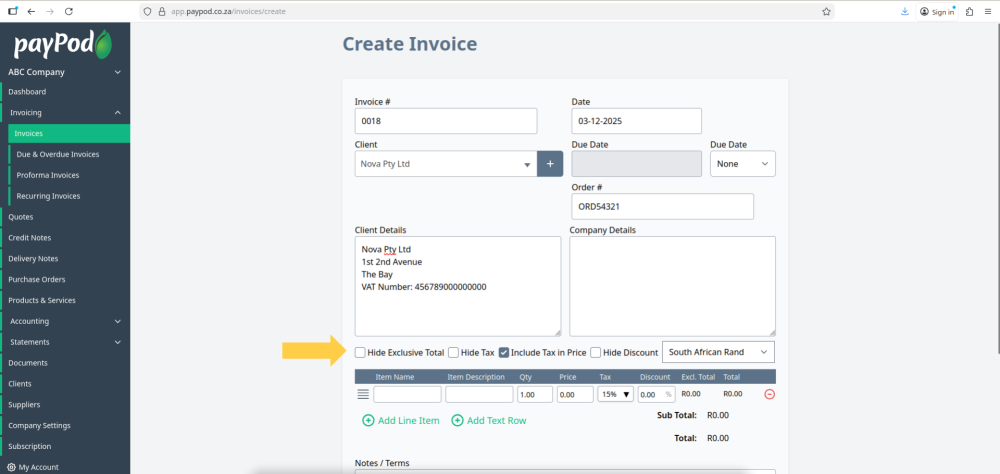Screen dimensions: 1000x474
Task: Go to Credit Notes
Action: point(65,237)
